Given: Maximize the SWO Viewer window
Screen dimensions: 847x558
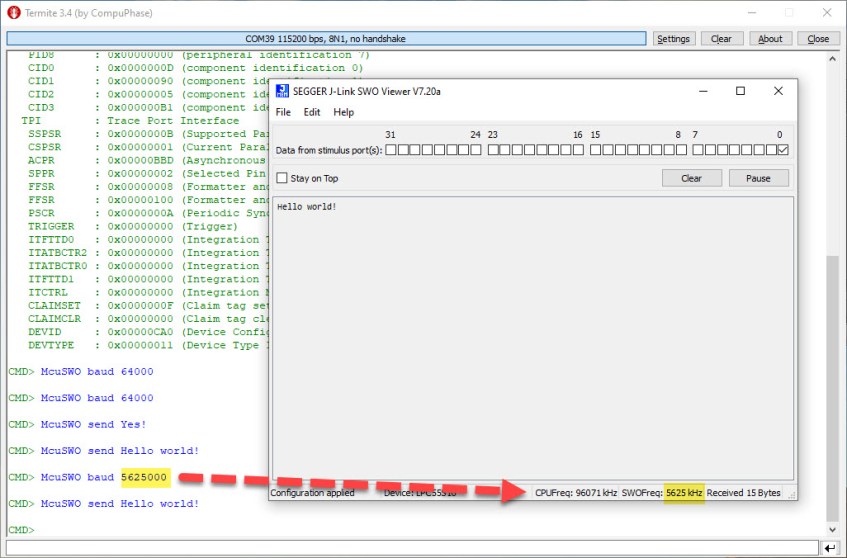Looking at the screenshot, I should pos(740,91).
